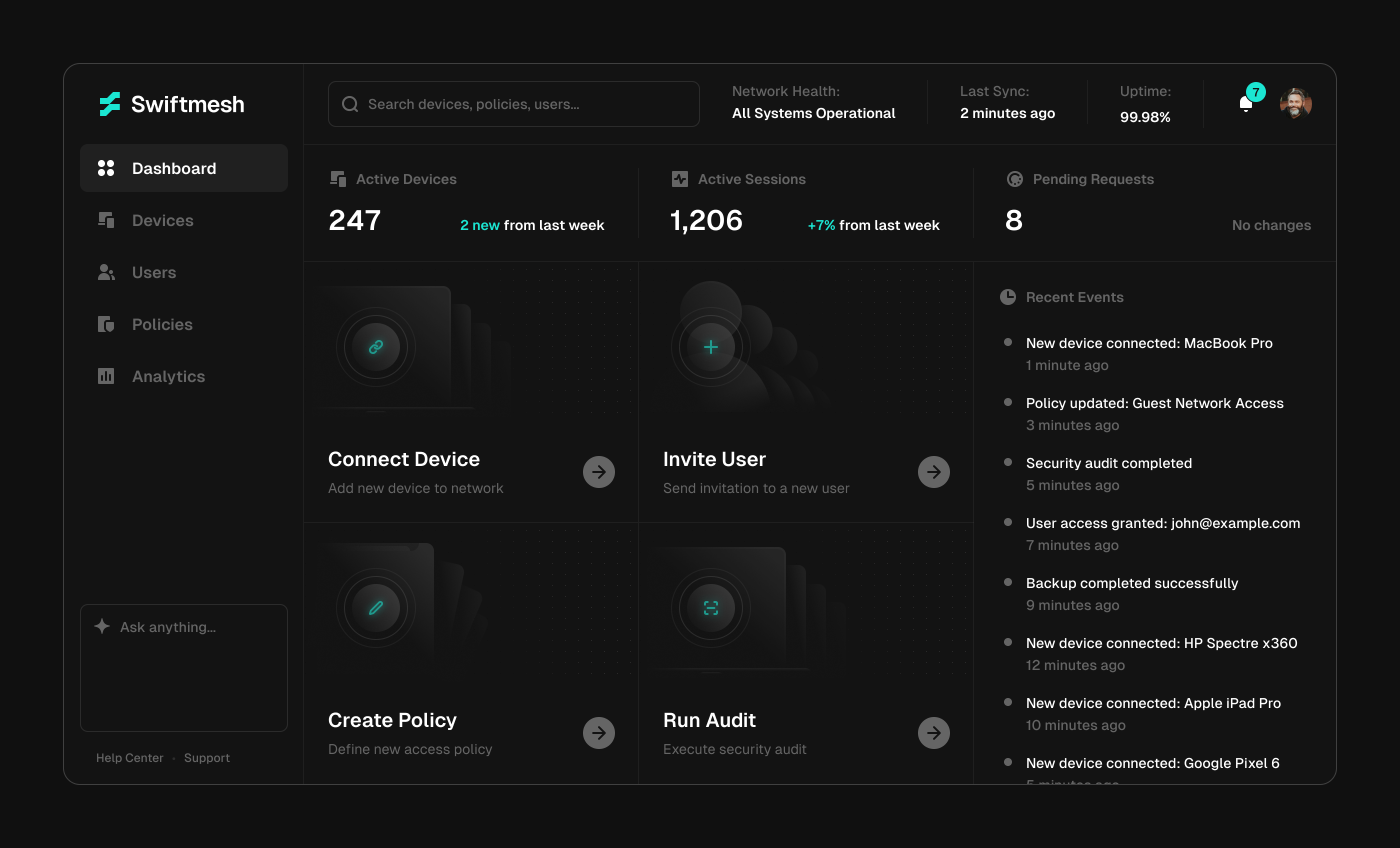The width and height of the screenshot is (1400, 848).
Task: Open the Support link
Action: point(207,757)
